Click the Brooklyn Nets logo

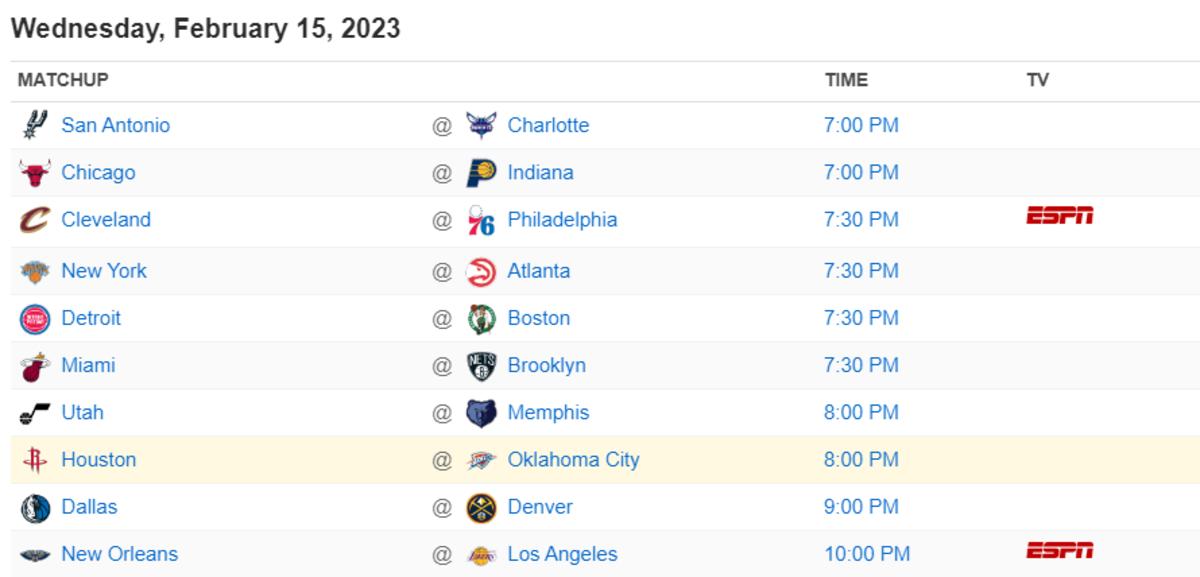481,365
